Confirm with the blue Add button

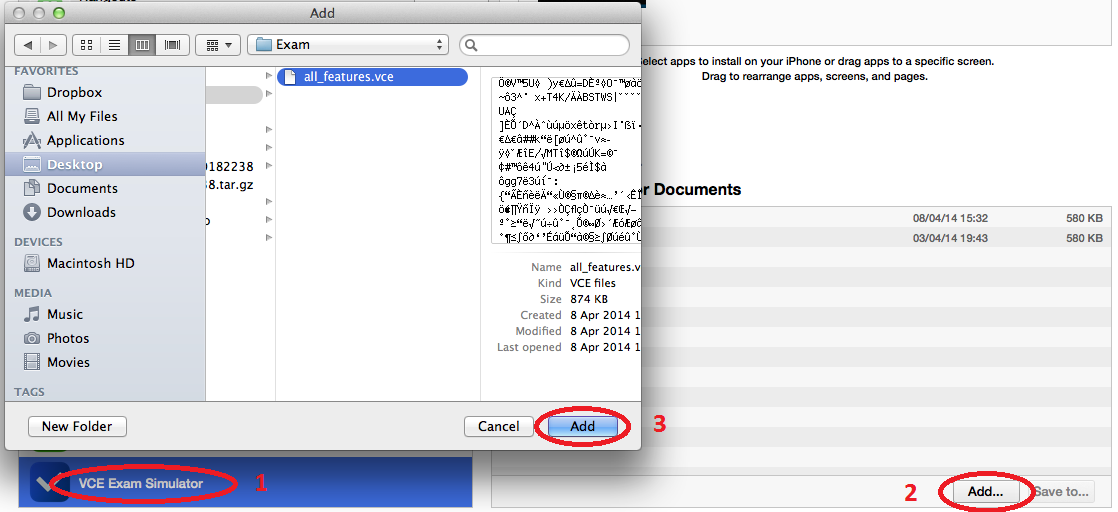pos(583,426)
